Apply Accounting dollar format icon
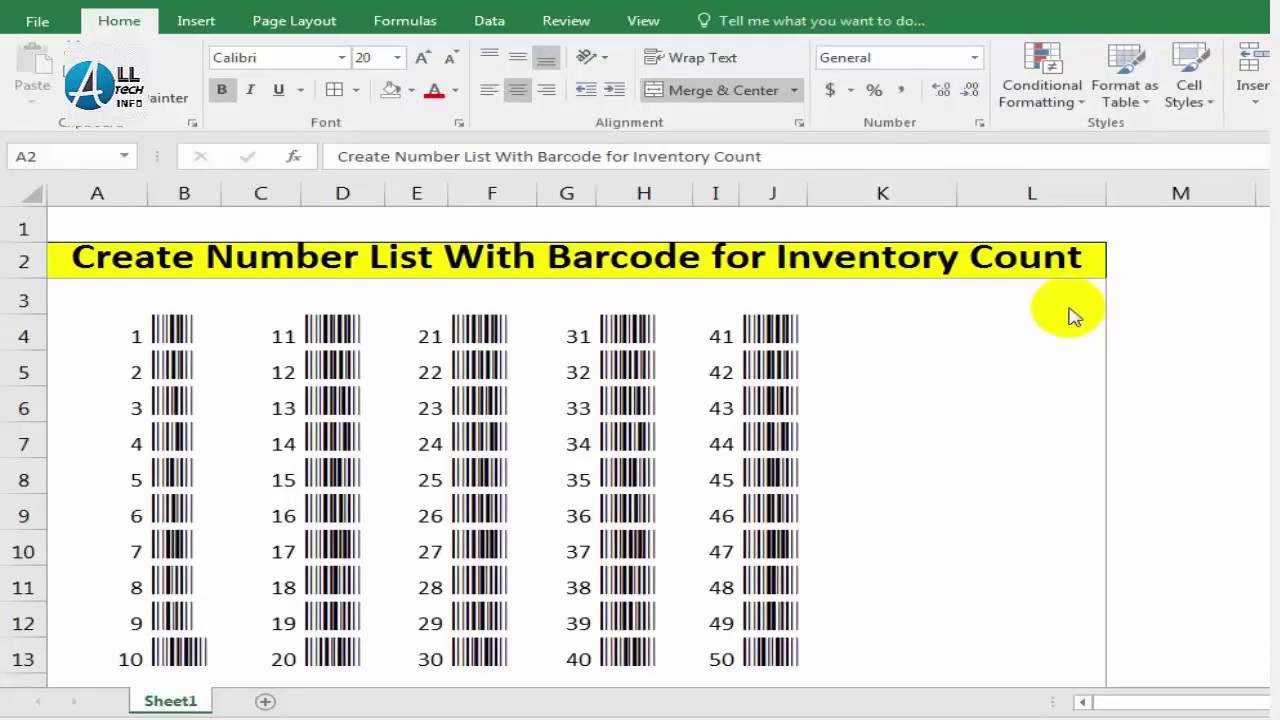 point(830,90)
